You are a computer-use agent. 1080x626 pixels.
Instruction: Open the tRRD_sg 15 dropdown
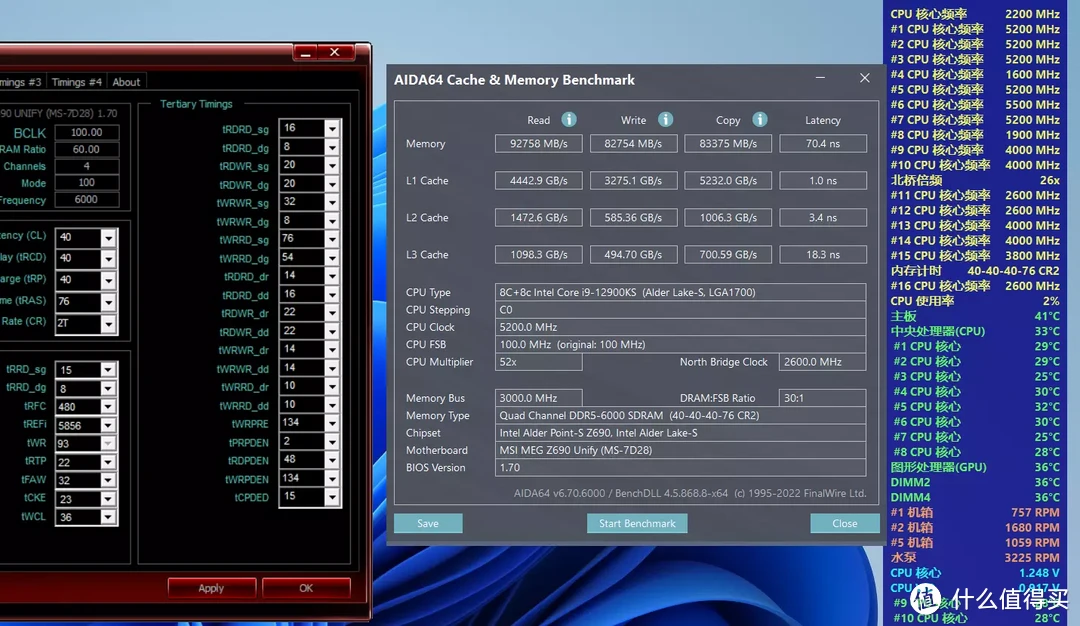click(107, 370)
